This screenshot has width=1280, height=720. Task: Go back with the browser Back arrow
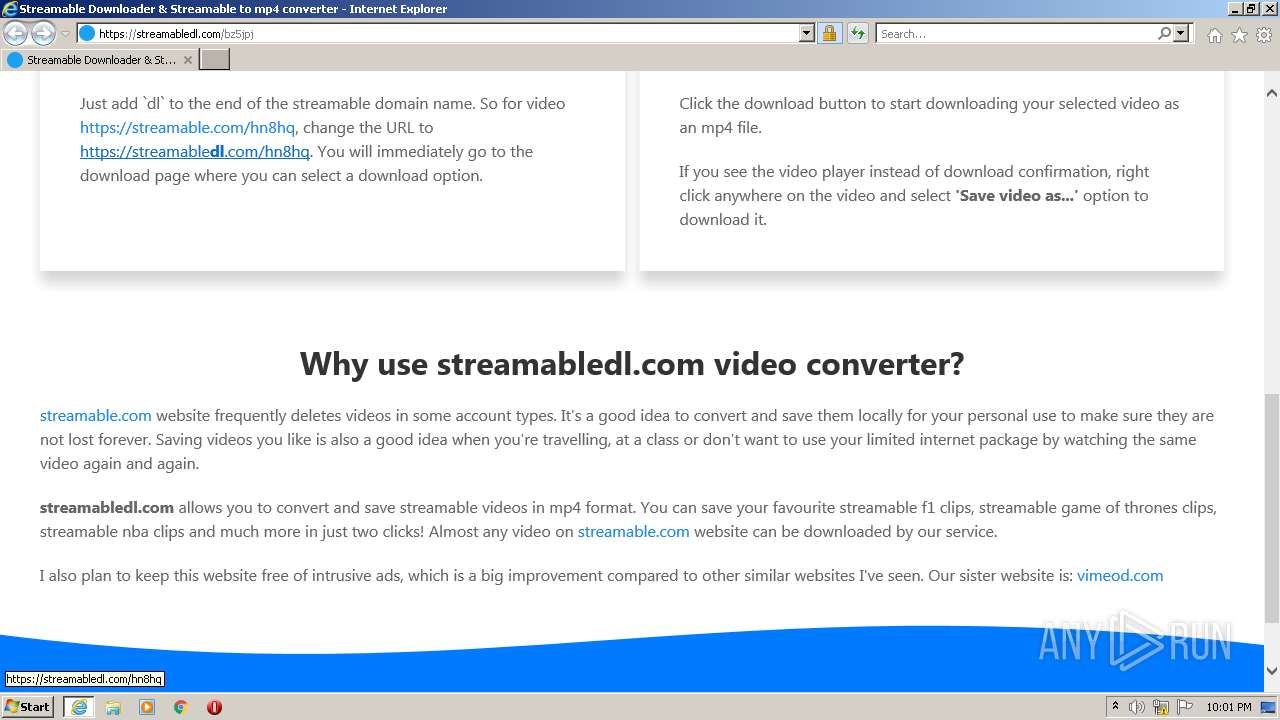[x=15, y=33]
